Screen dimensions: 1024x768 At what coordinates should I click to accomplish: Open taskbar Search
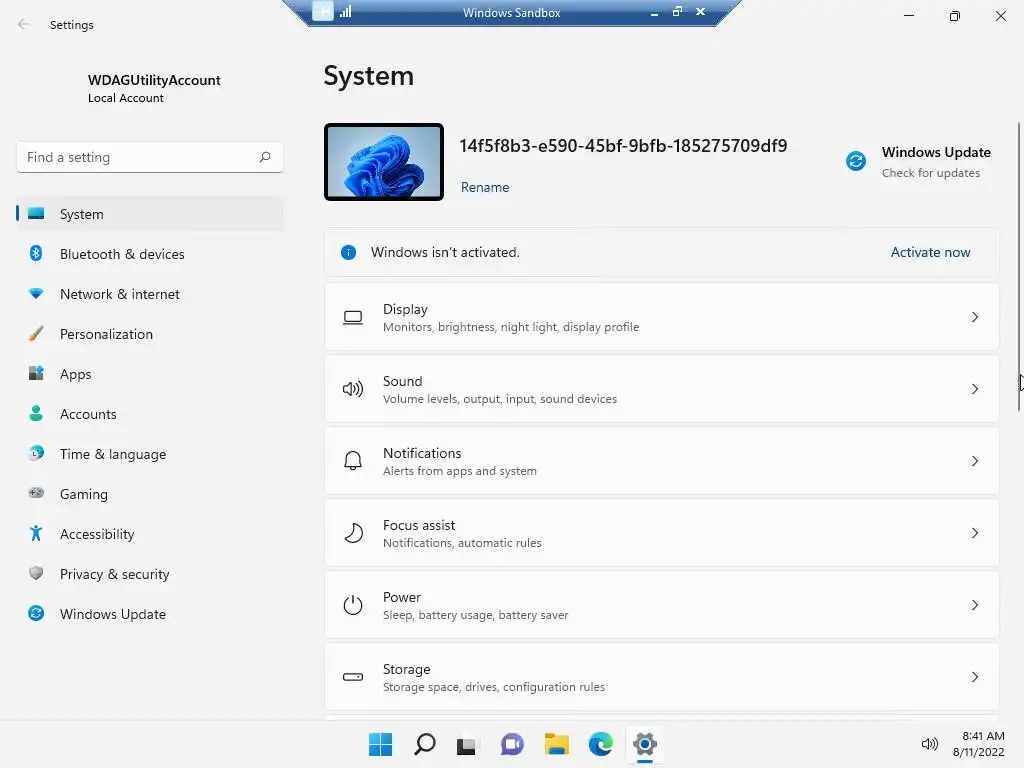[x=424, y=744]
